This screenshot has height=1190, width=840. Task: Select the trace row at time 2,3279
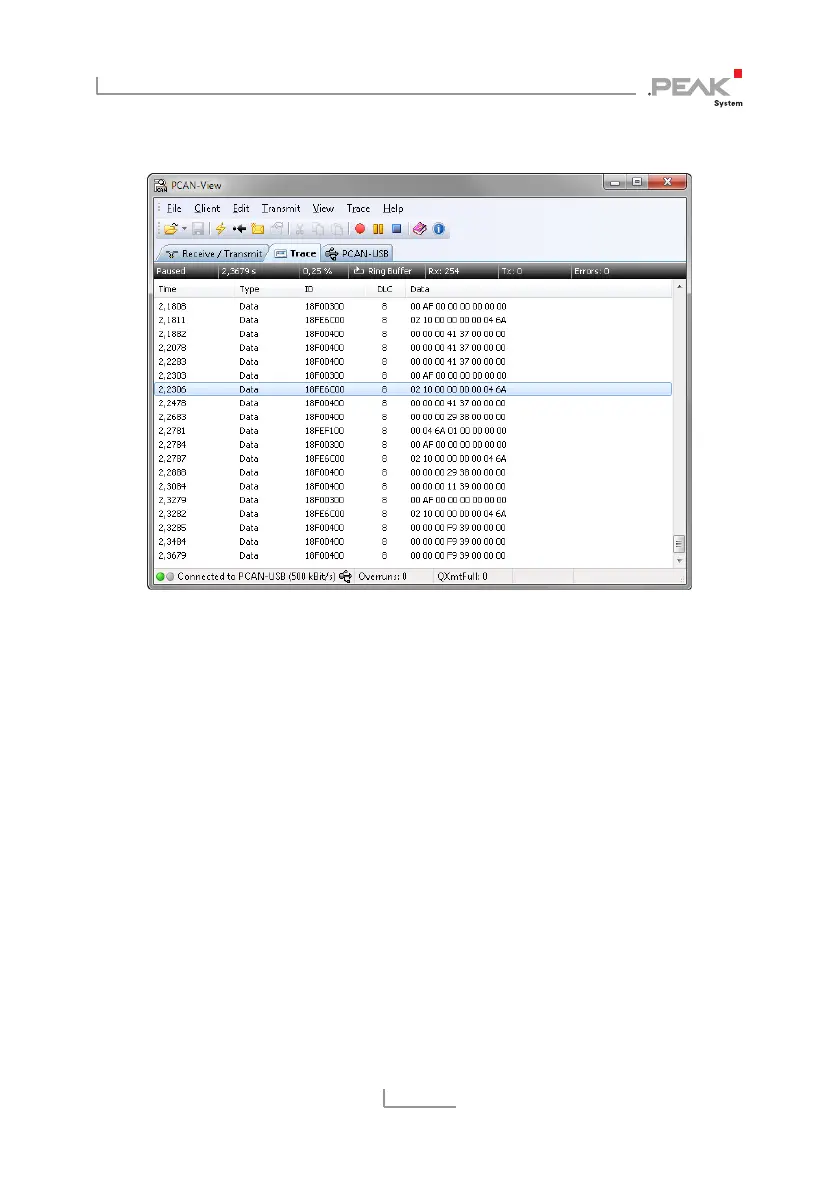(413, 500)
